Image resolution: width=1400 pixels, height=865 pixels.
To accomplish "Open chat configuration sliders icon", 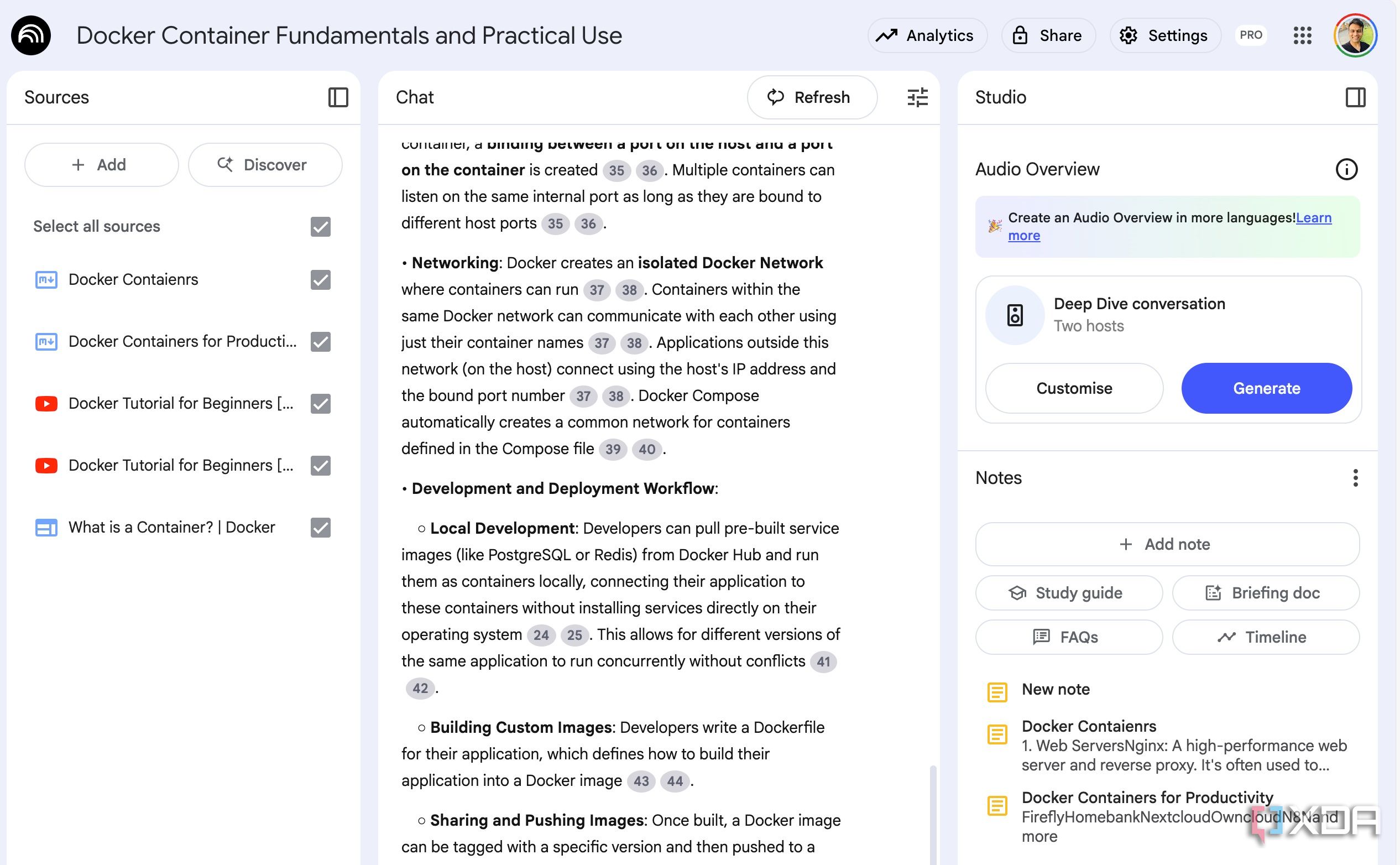I will [917, 97].
